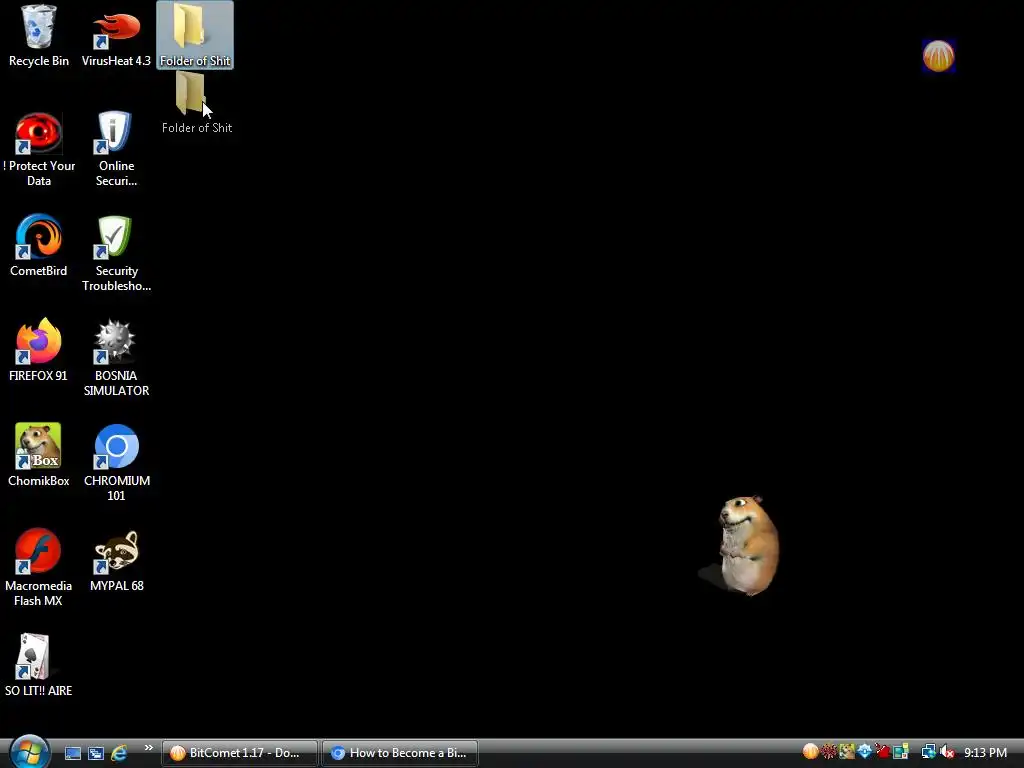Open the Windows Start orb

29,751
